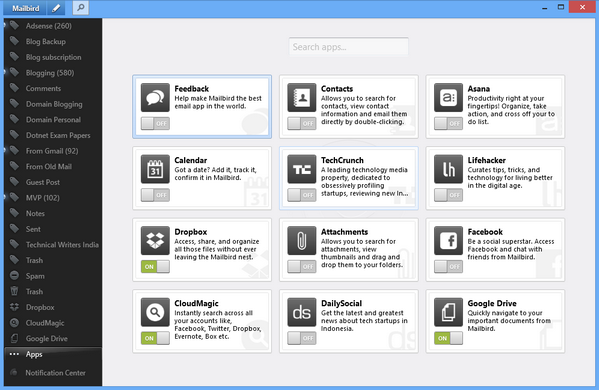
Task: Click the tag icon beside Blog Backup
Action: coord(14,41)
